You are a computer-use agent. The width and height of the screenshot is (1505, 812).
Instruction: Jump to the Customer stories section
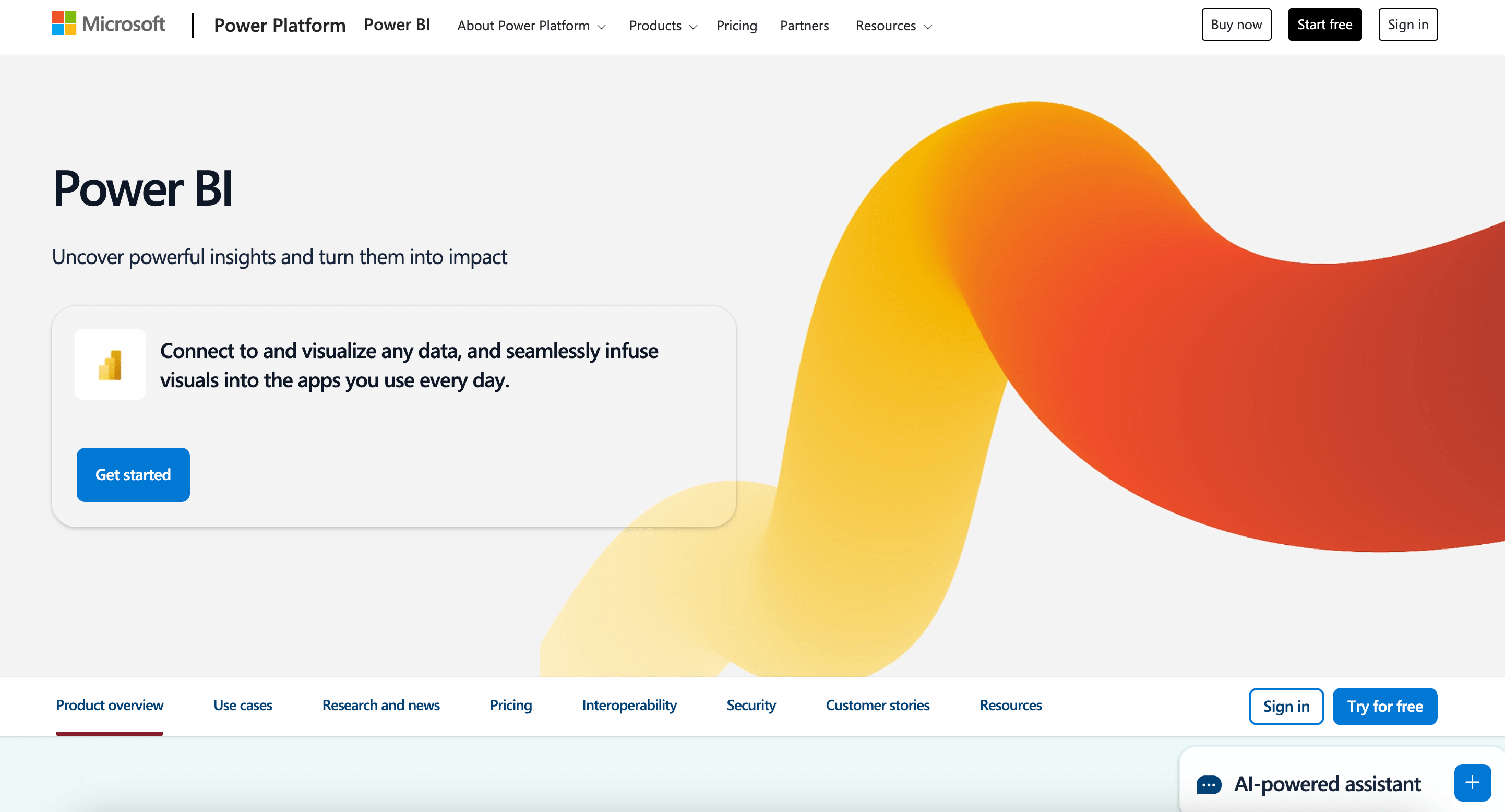coord(877,705)
